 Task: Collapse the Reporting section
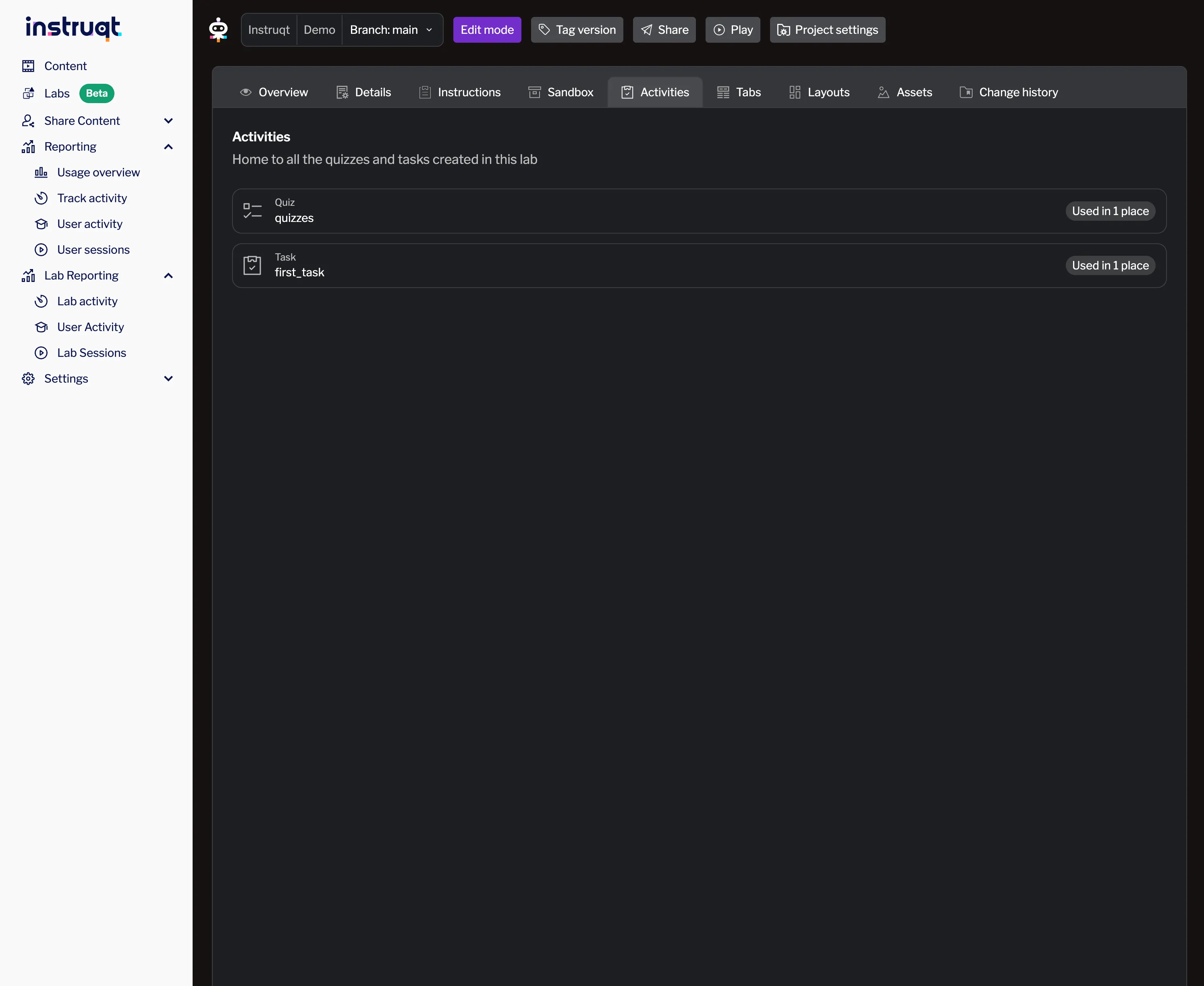[168, 147]
